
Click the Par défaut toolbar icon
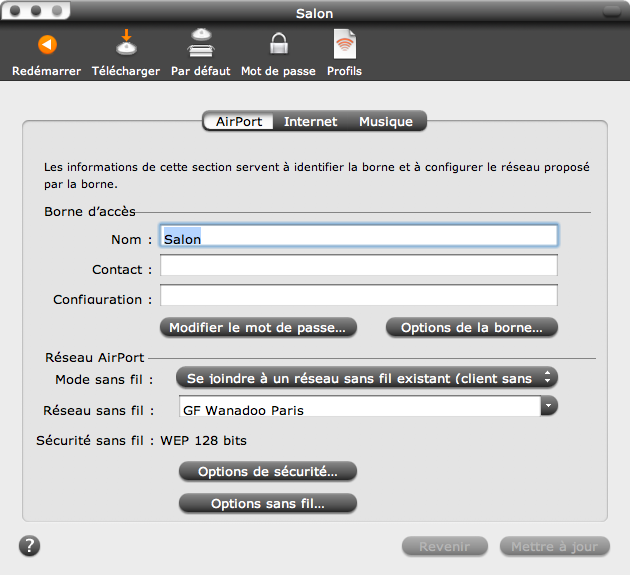[x=200, y=45]
